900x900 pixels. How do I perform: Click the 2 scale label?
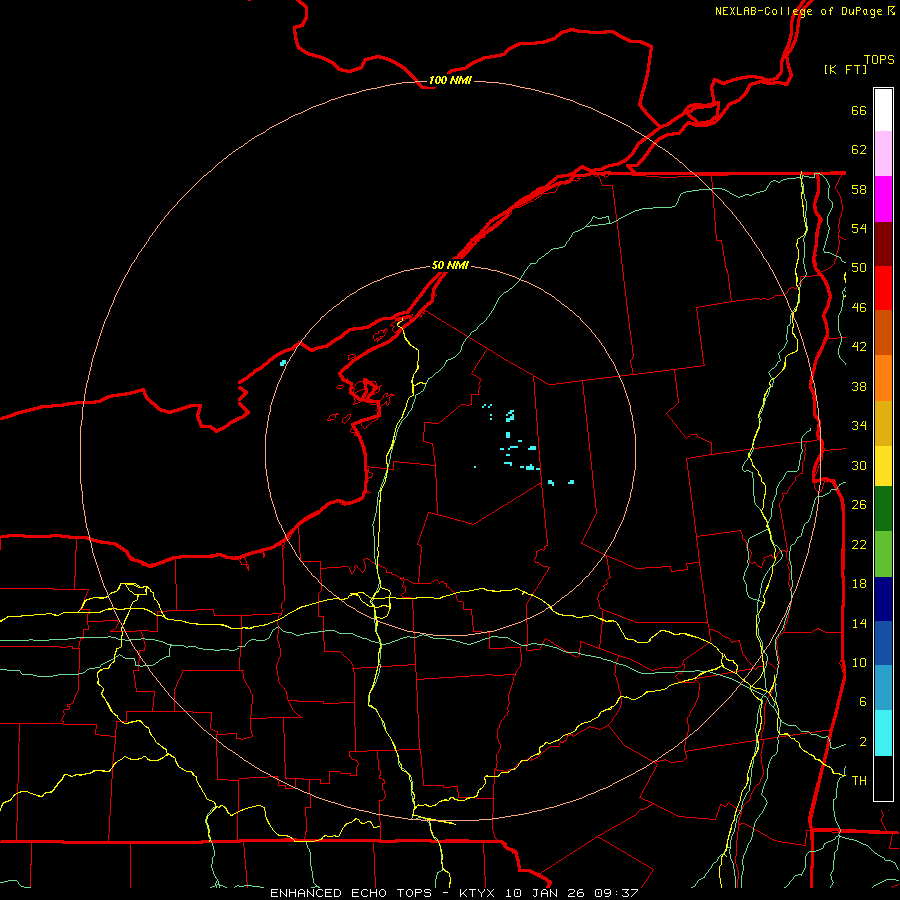pos(863,742)
